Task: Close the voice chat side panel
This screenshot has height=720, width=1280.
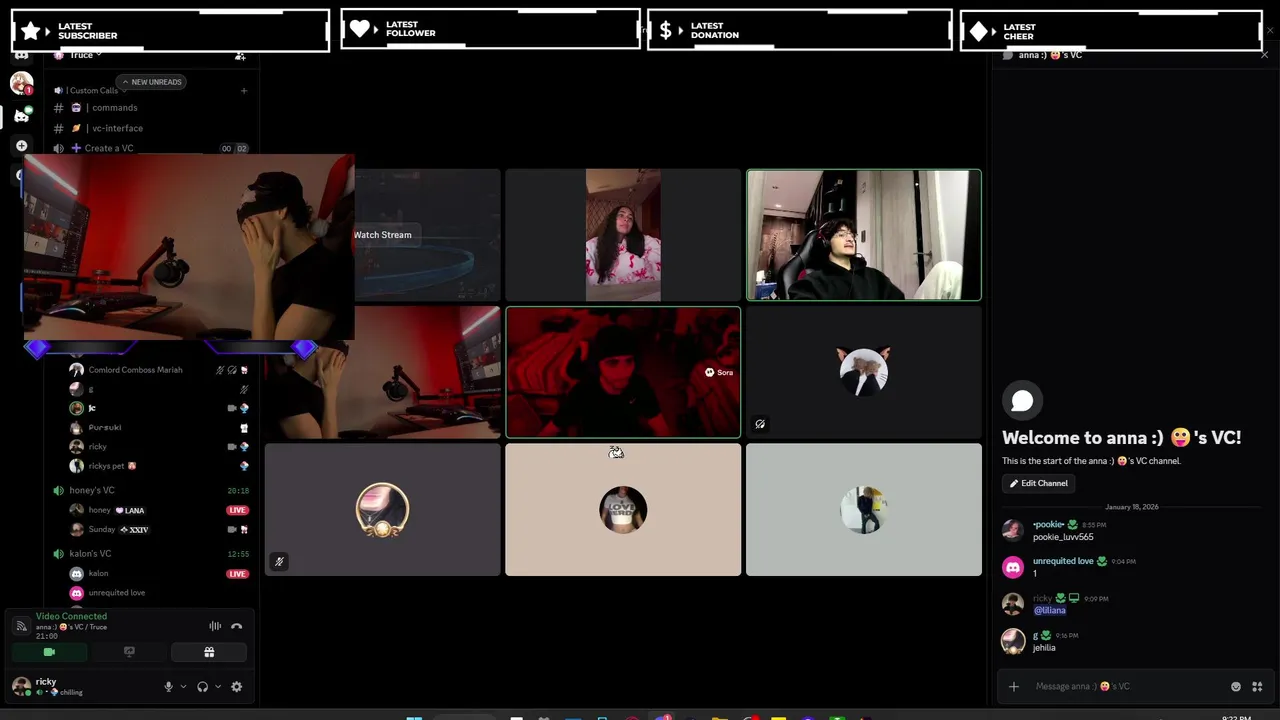Action: tap(1264, 55)
